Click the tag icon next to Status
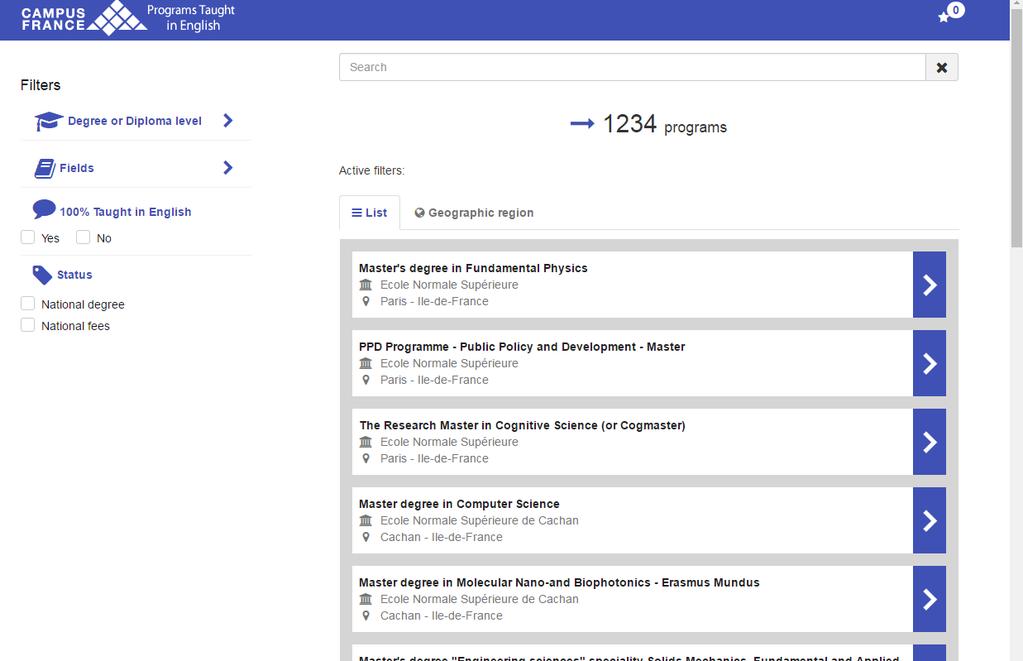Viewport: 1023px width, 661px height. tap(42, 275)
